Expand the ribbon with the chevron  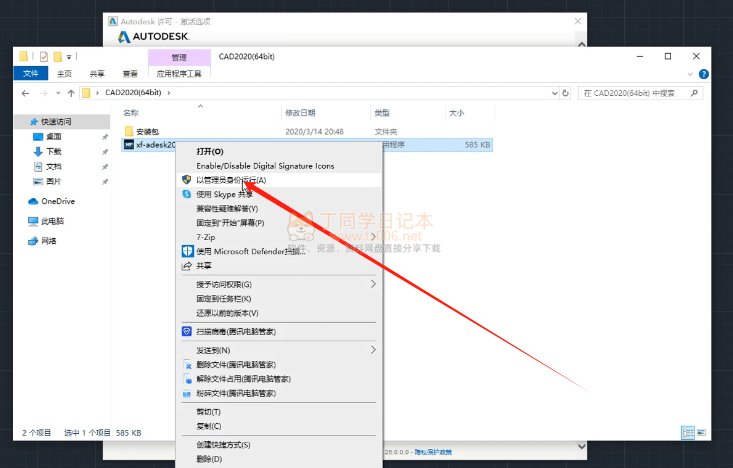pyautogui.click(x=690, y=74)
